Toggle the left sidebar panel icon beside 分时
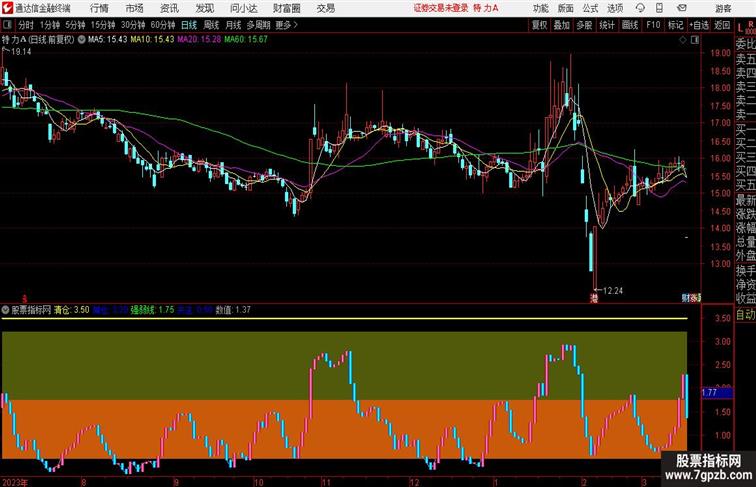Screen dimensions: 756x487 tap(7, 25)
